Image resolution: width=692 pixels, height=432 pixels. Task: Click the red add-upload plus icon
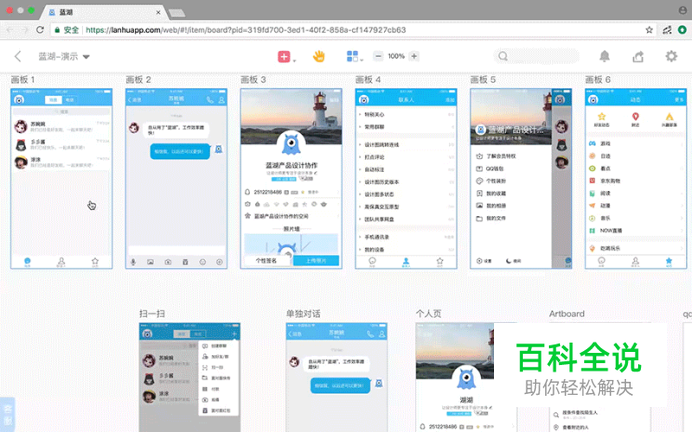pyautogui.click(x=284, y=56)
